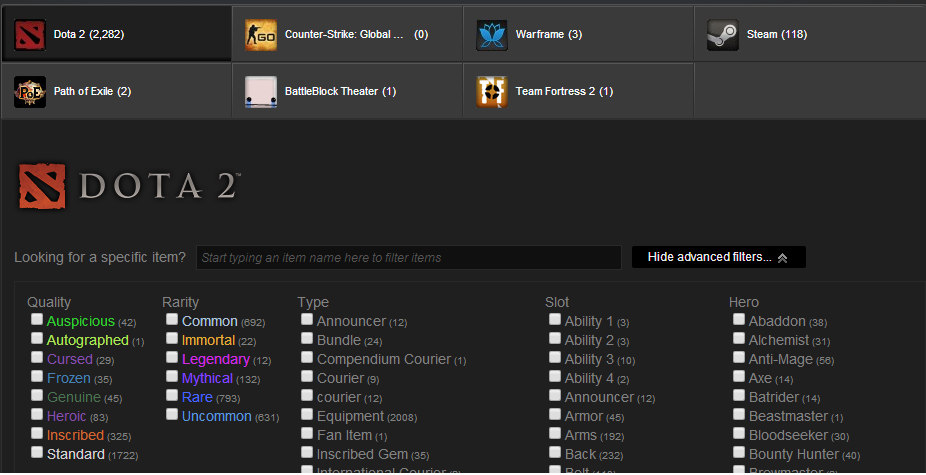Tick the Armor slot checkbox
926x475 pixels.
tap(555, 414)
